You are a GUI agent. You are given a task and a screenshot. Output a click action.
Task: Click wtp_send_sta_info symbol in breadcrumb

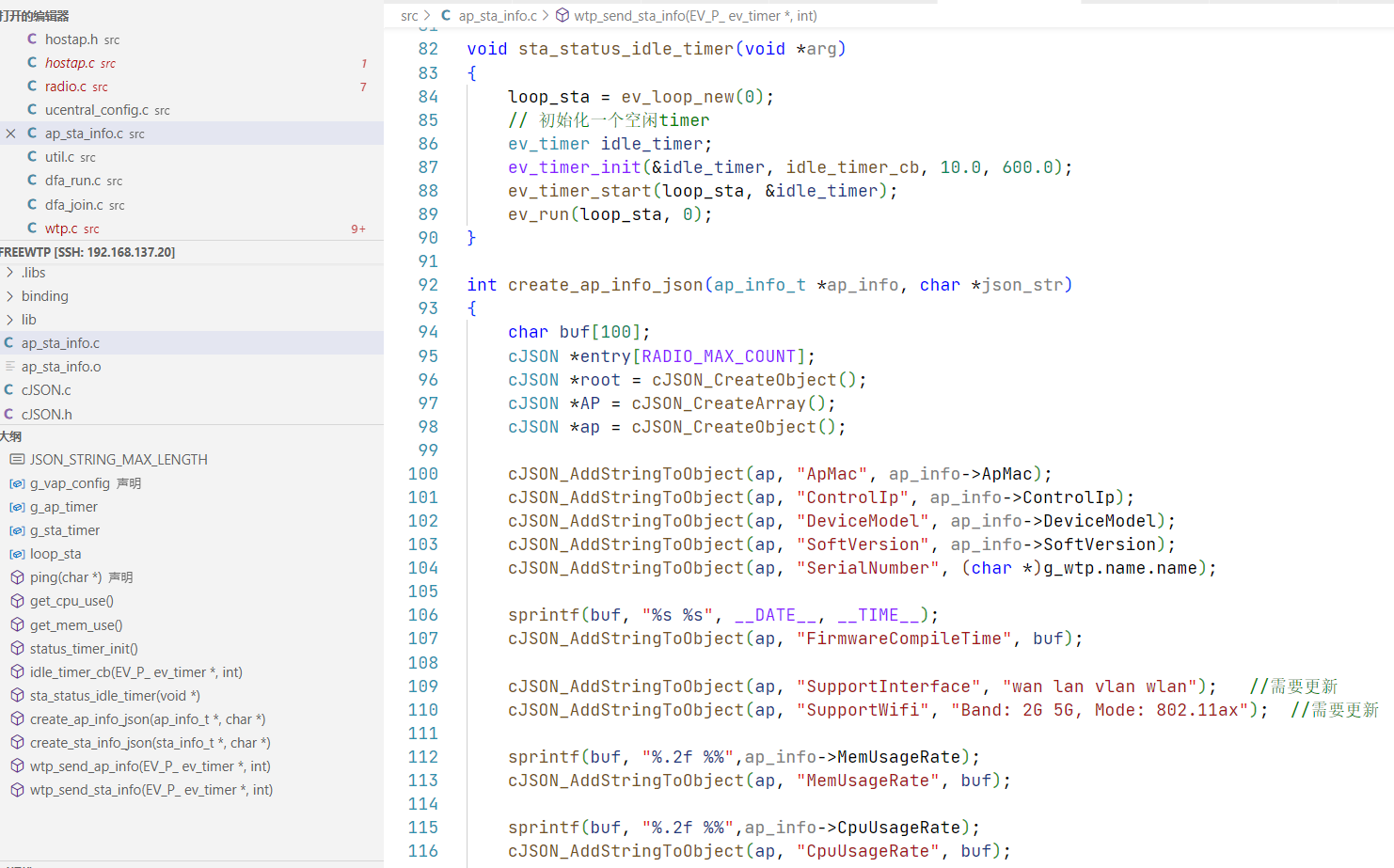[x=695, y=16]
